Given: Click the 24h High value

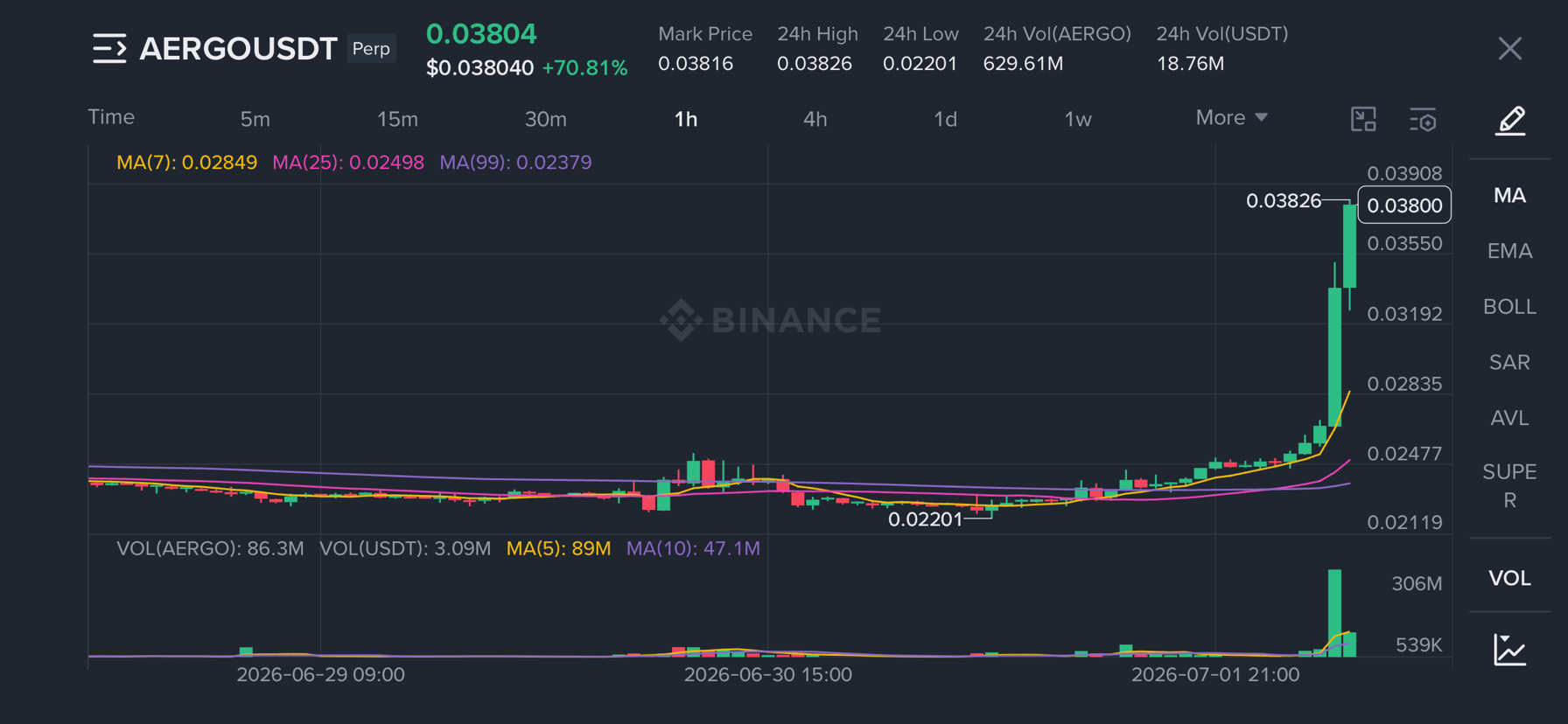Looking at the screenshot, I should pyautogui.click(x=815, y=64).
